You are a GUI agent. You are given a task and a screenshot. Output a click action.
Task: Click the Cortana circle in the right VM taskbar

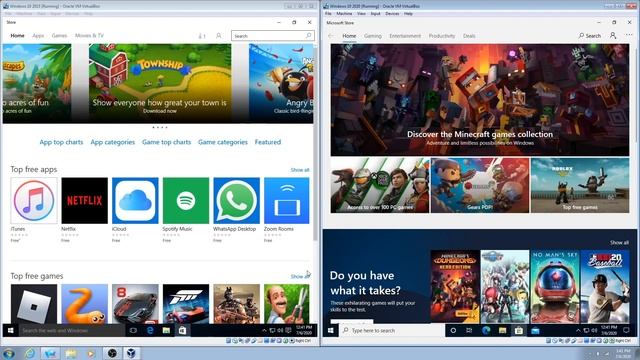tap(453, 330)
